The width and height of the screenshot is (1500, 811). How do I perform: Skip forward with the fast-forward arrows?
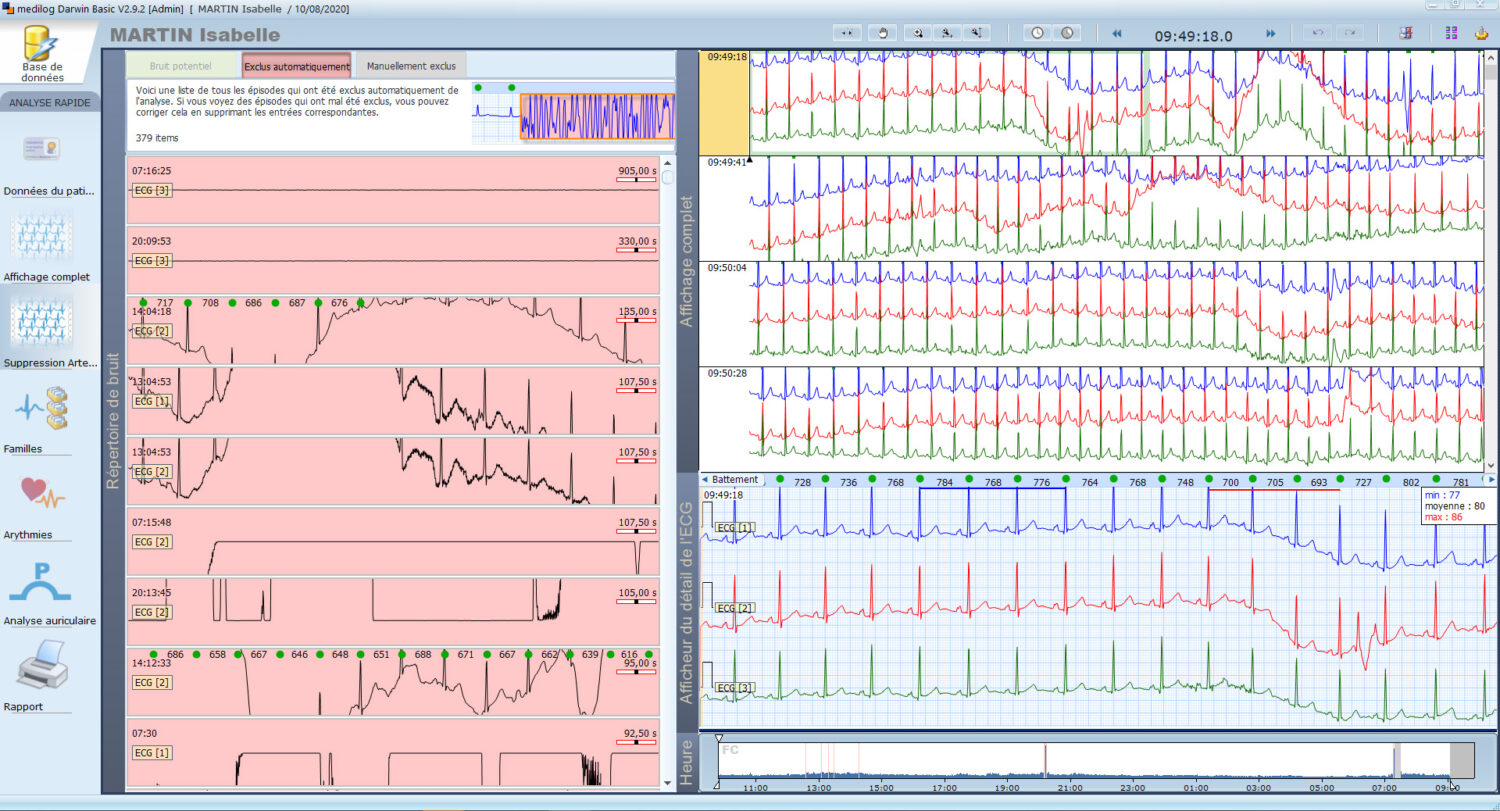click(x=1270, y=33)
